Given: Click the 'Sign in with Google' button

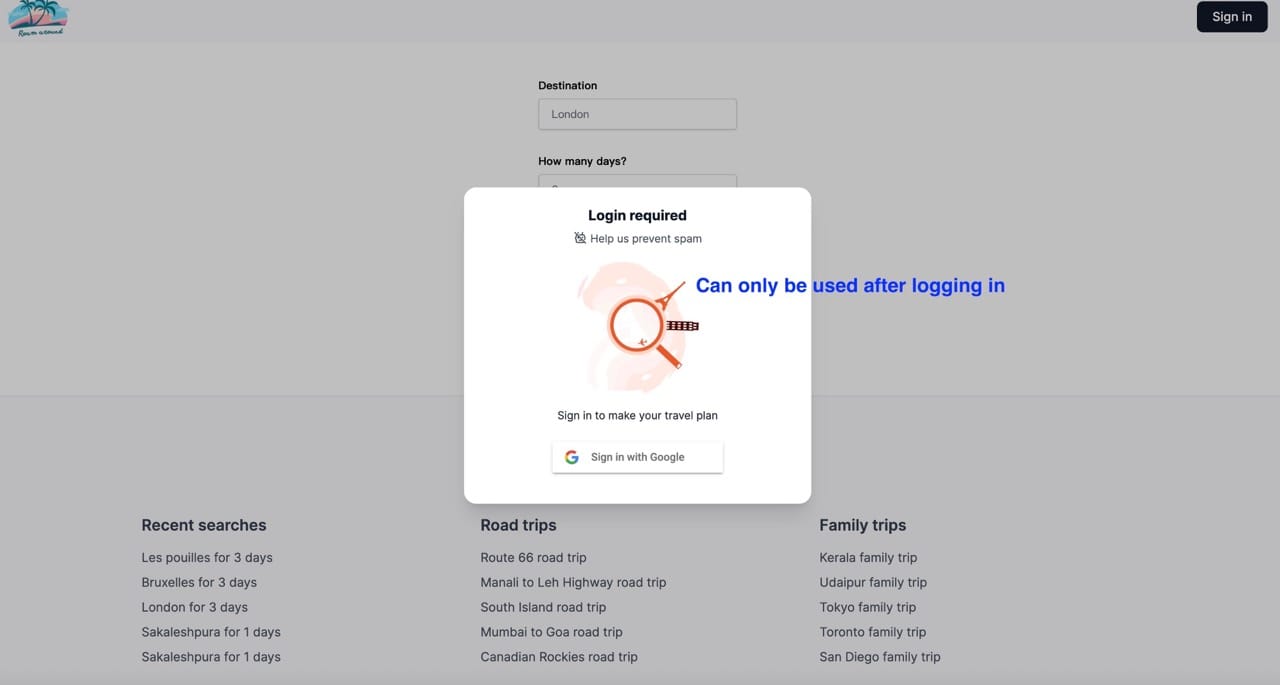Looking at the screenshot, I should pyautogui.click(x=637, y=457).
